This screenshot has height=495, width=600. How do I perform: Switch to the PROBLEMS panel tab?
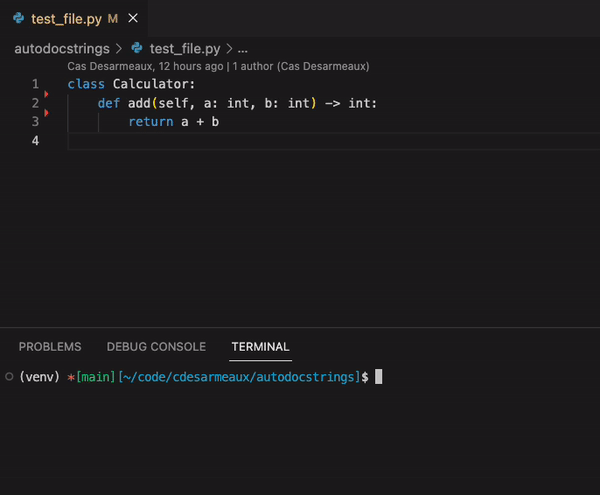pyautogui.click(x=50, y=347)
